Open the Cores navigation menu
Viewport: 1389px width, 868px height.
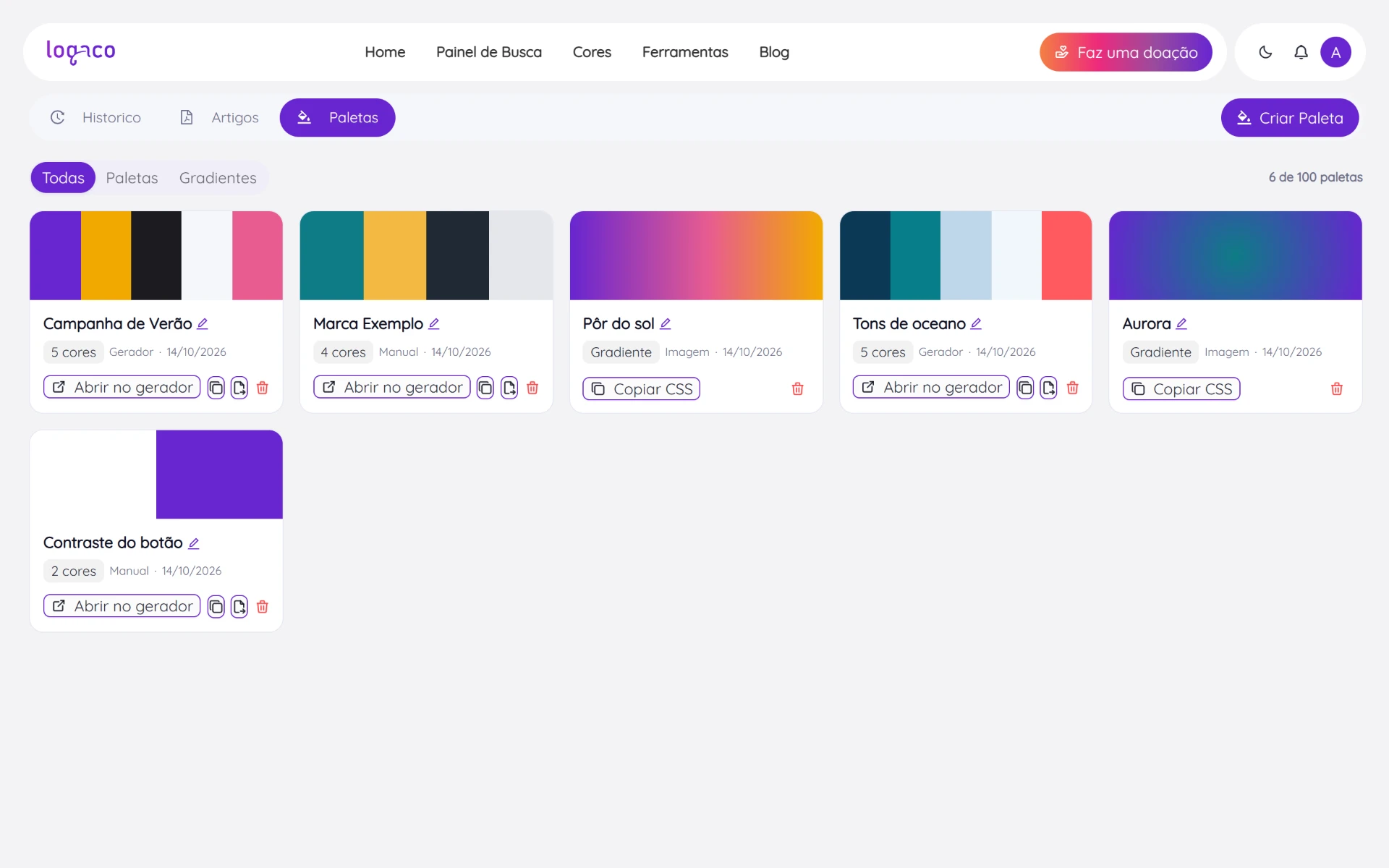click(x=592, y=52)
